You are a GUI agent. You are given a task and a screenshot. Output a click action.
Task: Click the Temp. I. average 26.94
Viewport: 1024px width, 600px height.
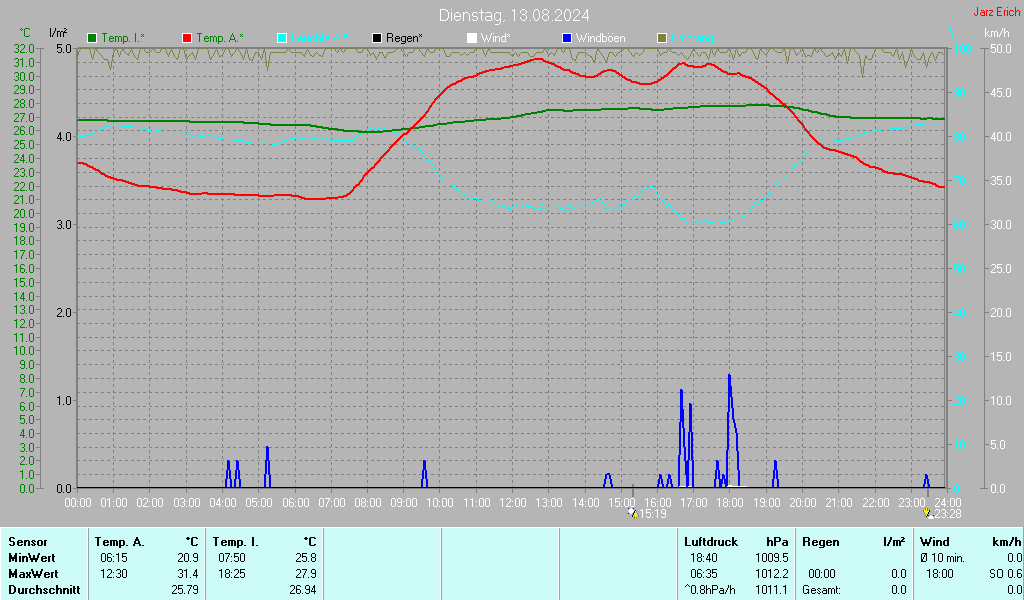click(303, 590)
